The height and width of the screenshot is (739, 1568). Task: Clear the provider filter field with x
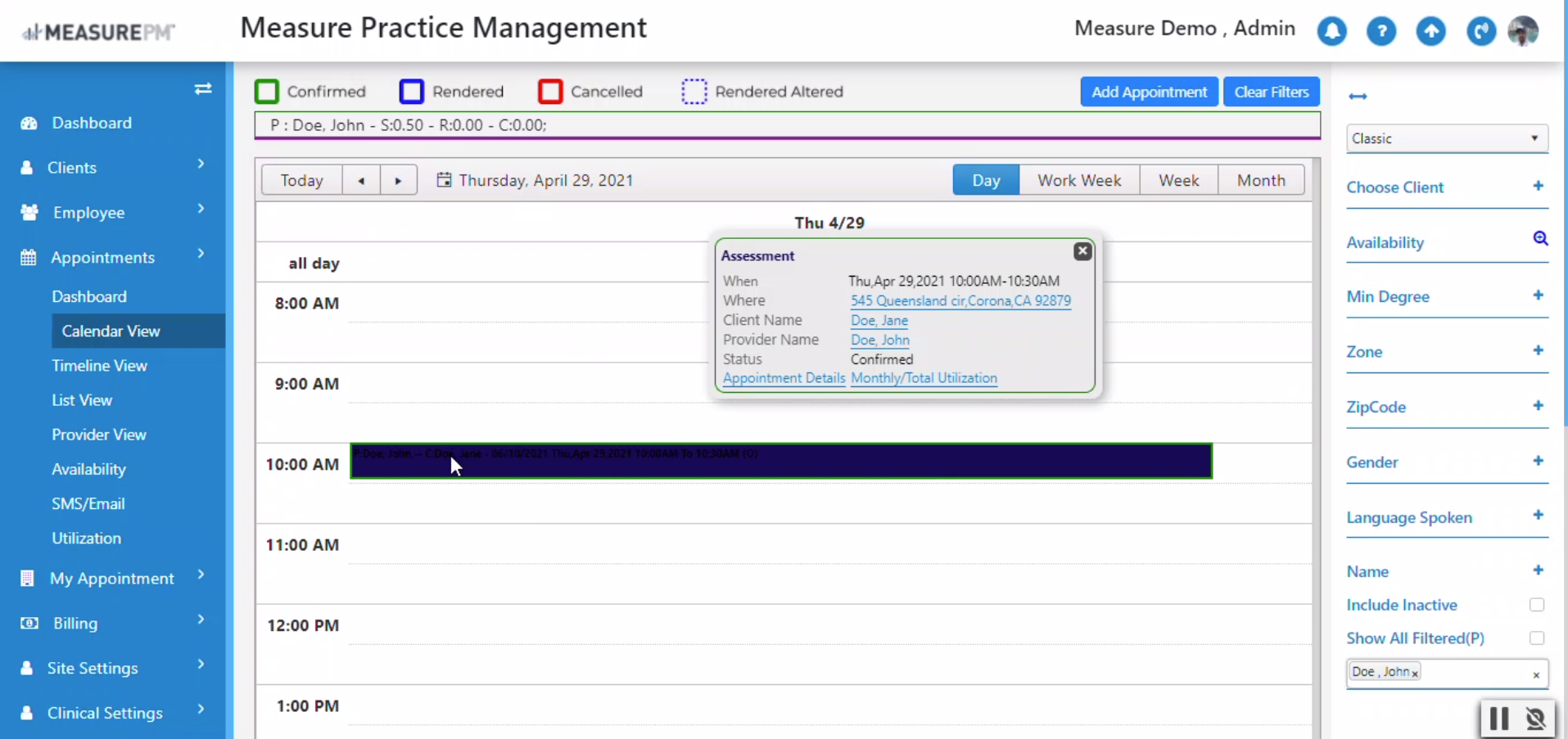click(1536, 675)
